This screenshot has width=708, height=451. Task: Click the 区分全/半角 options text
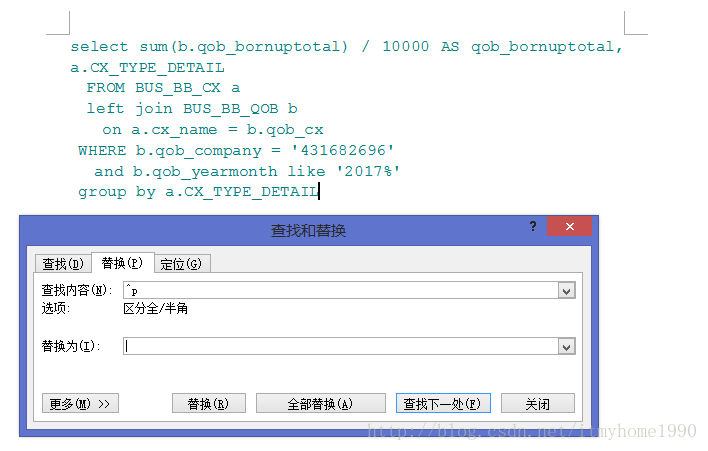155,309
